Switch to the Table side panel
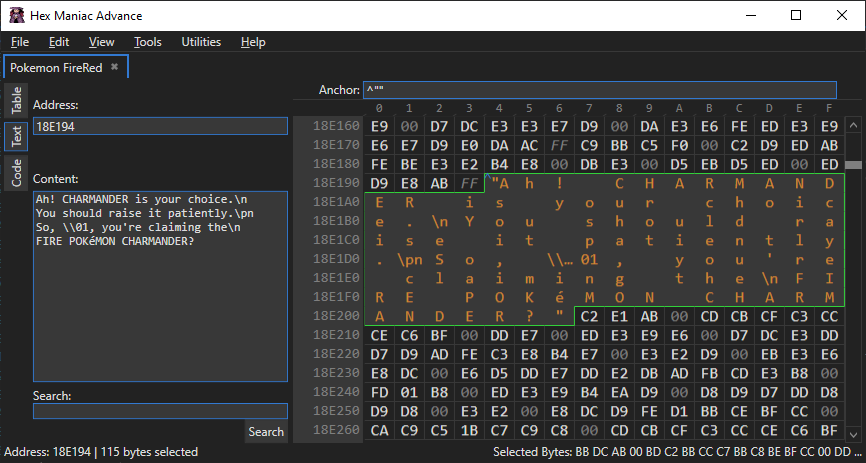 [x=17, y=99]
